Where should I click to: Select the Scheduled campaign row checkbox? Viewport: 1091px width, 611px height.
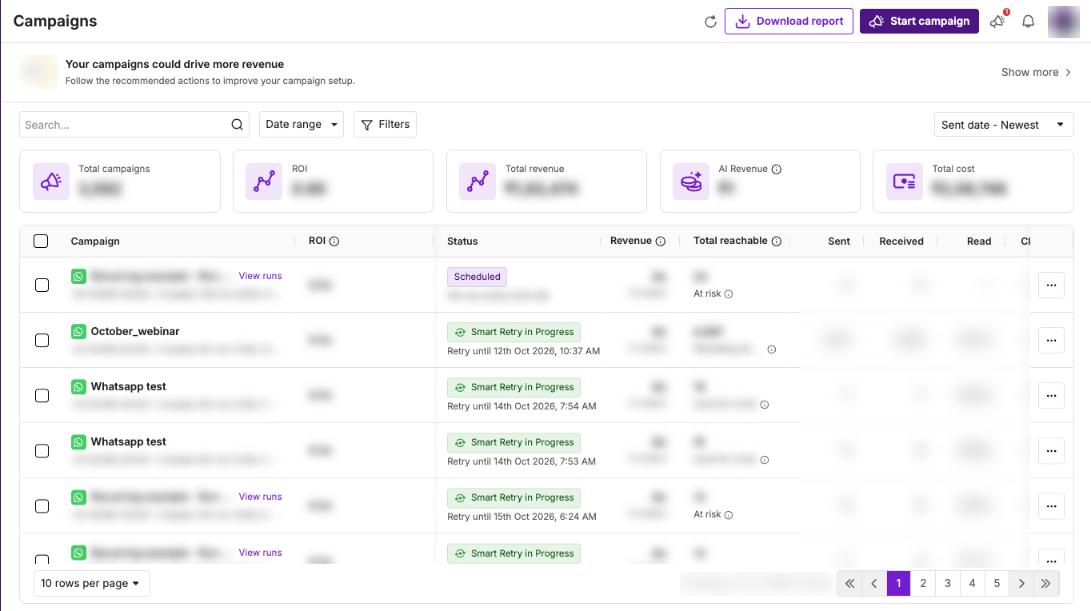[42, 285]
